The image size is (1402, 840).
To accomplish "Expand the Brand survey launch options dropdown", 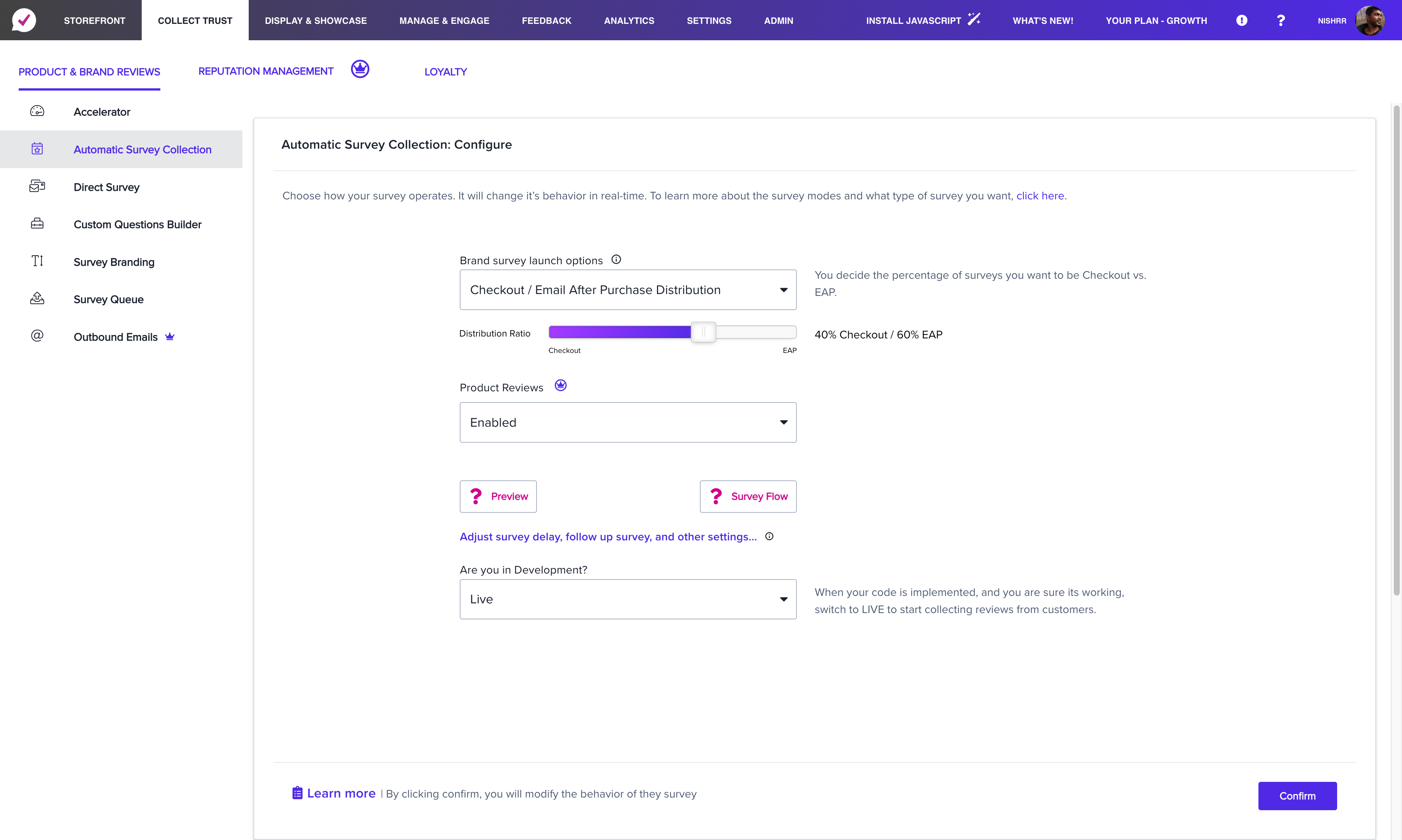I will (x=628, y=290).
